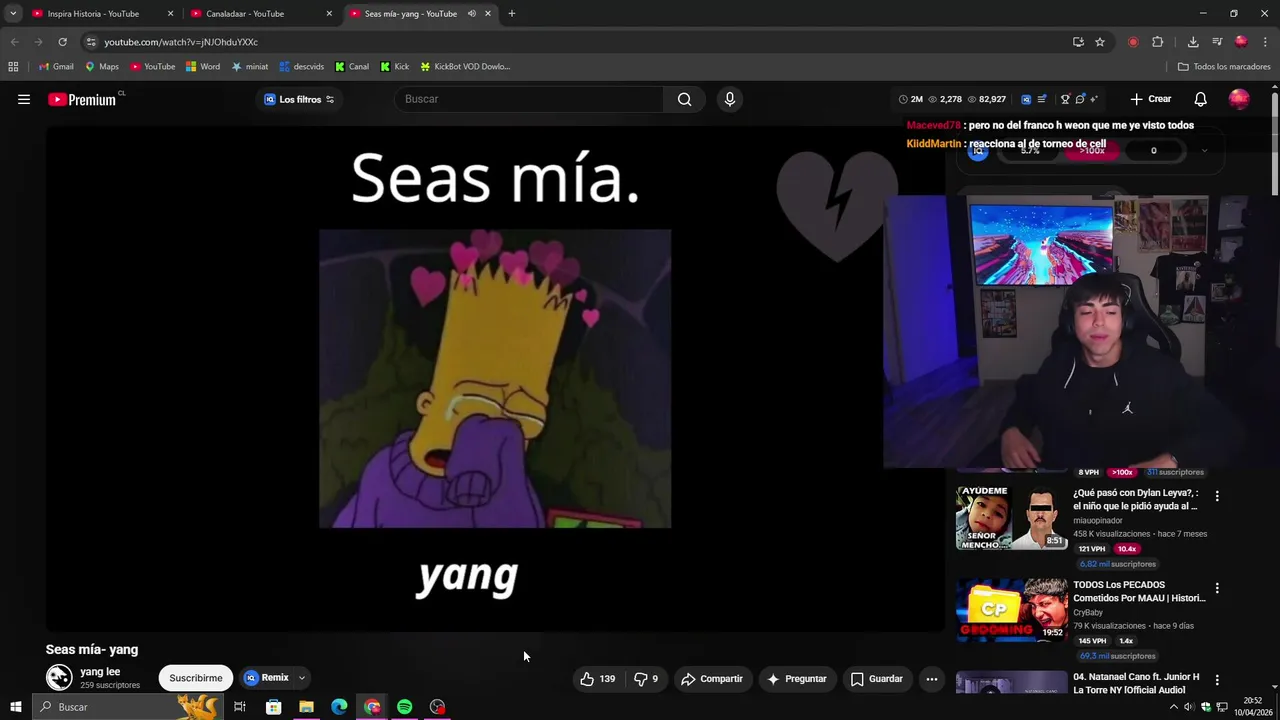Open Chrome profile avatar in toolbar
The height and width of the screenshot is (720, 1280).
click(1241, 42)
